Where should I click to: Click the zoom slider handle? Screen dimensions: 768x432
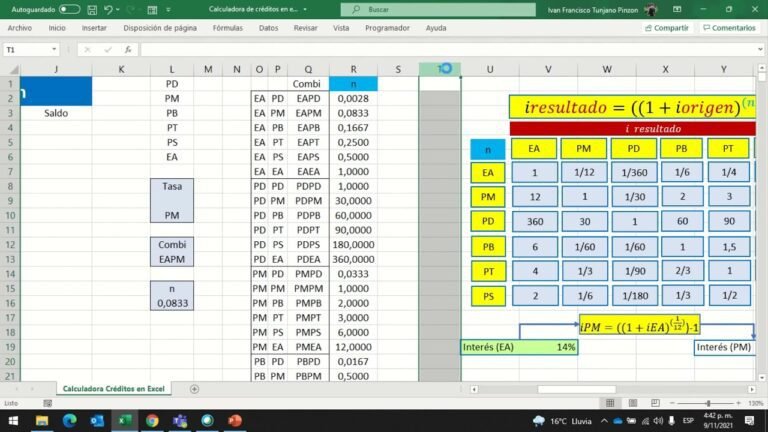[x=708, y=403]
